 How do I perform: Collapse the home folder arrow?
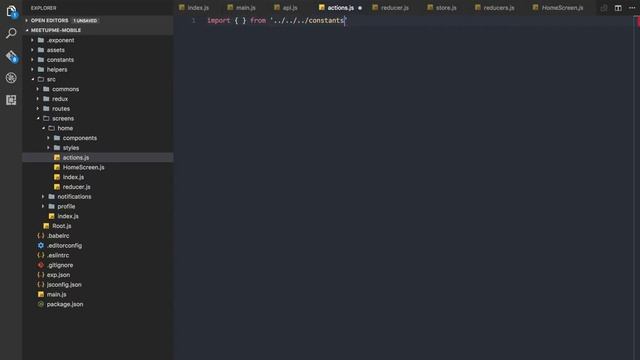(43, 128)
